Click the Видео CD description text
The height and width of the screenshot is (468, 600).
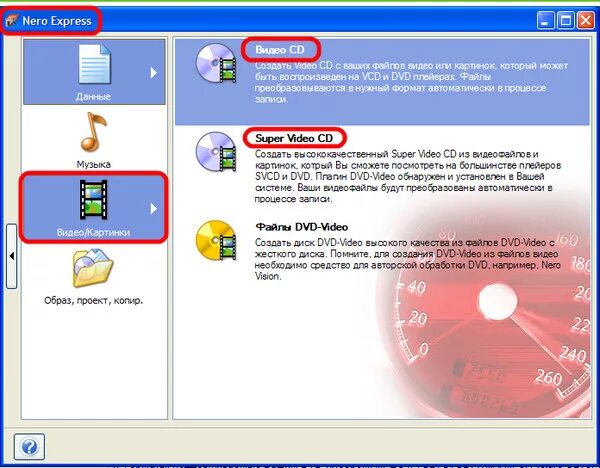(411, 82)
